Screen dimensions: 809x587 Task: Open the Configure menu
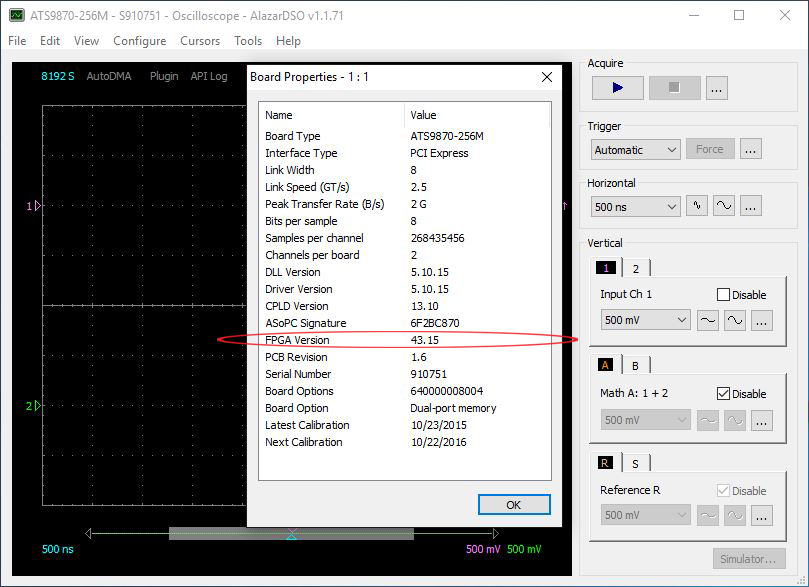coord(139,41)
